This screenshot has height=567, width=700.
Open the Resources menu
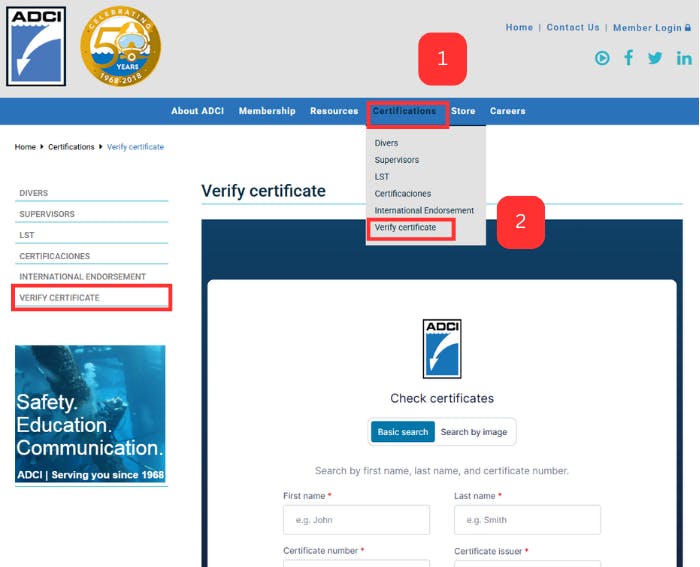334,111
